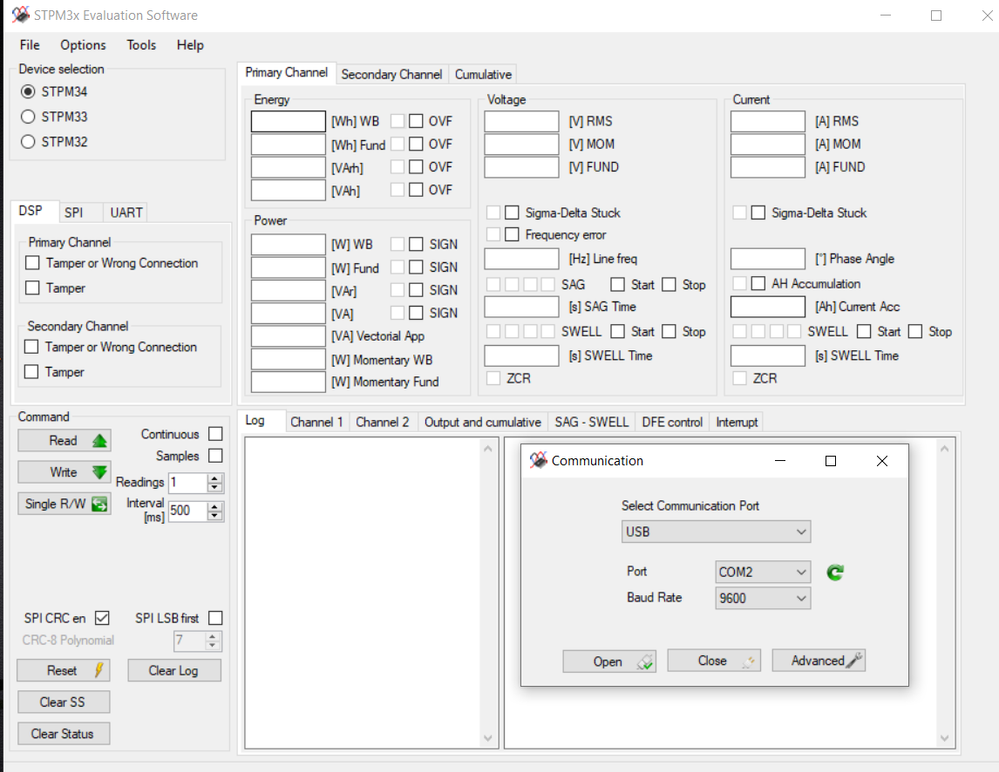Click the [Wh] WB energy input field
Screen dimensions: 999x772
point(288,121)
